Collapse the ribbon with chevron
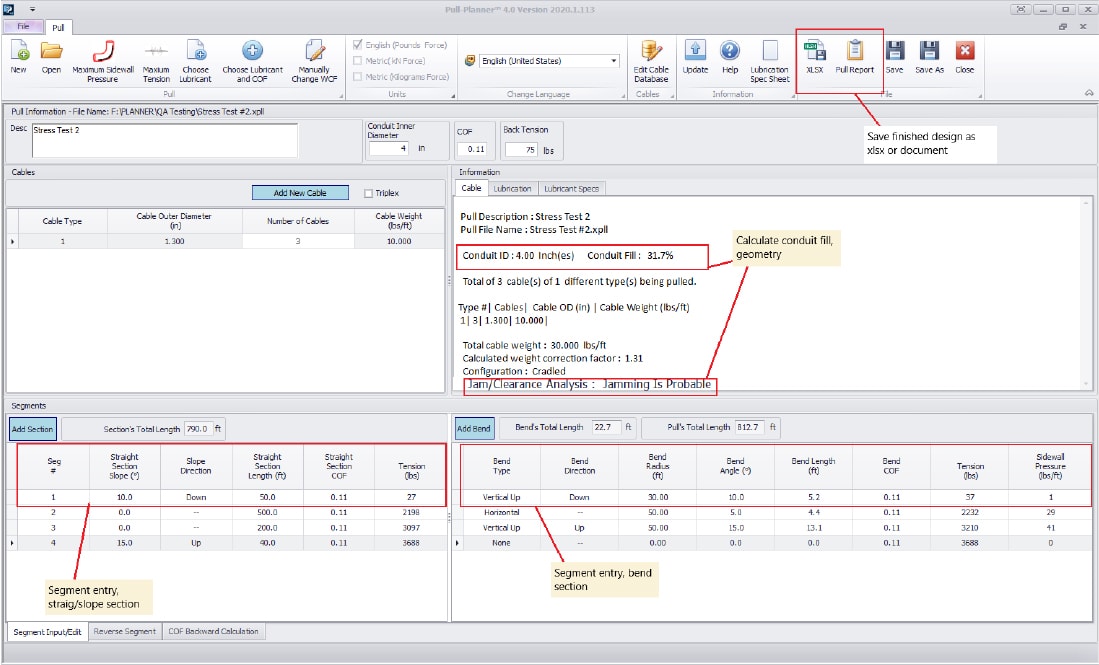 point(1088,92)
